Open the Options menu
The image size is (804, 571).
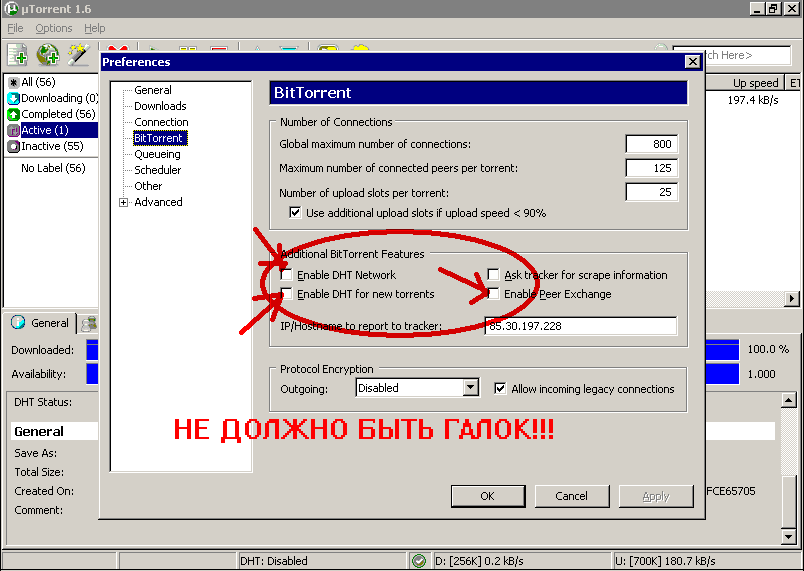[x=53, y=28]
